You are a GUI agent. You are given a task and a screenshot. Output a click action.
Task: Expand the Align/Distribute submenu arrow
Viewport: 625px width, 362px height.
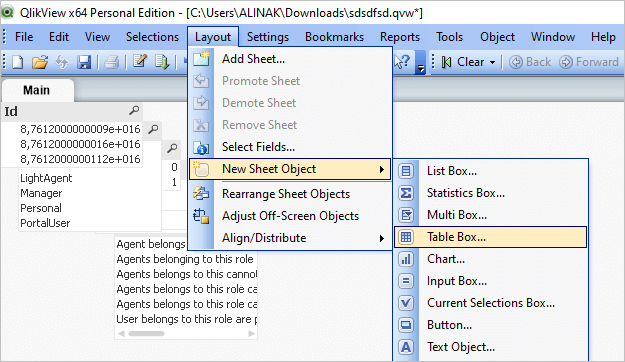(x=381, y=238)
